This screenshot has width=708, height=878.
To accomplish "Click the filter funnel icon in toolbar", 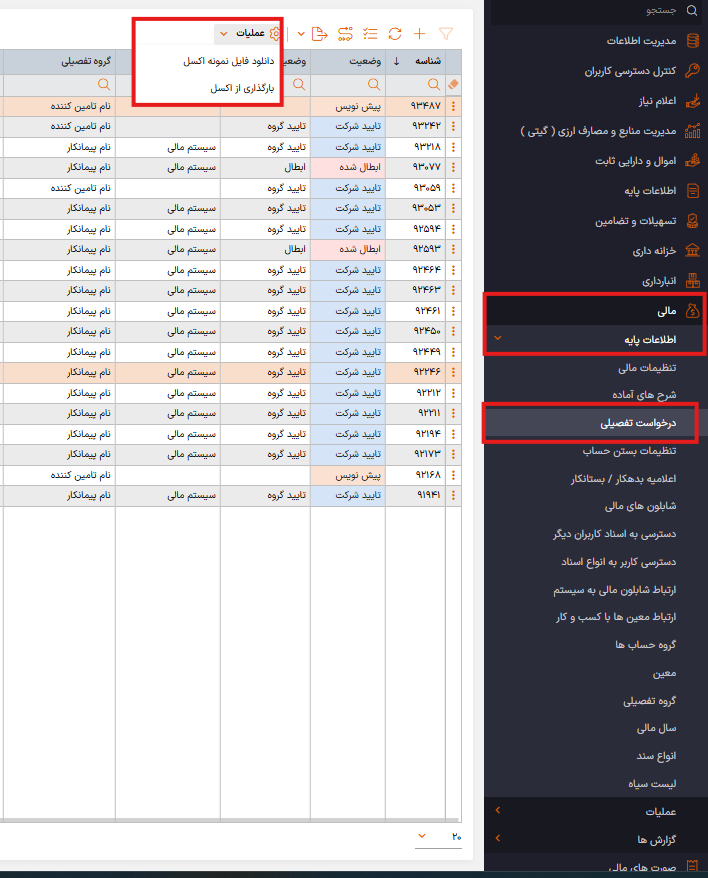I will pyautogui.click(x=446, y=33).
